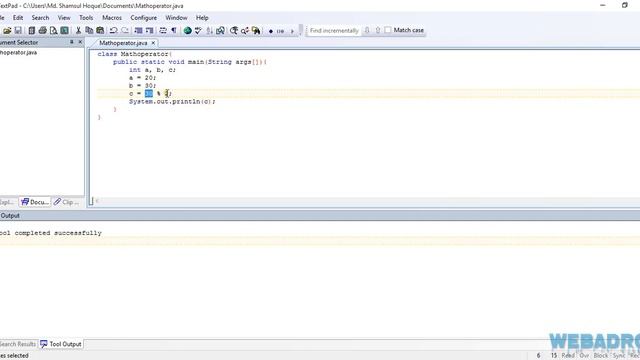The height and width of the screenshot is (360, 640).
Task: Click the highlighted number in the c assignment
Action: [x=149, y=93]
